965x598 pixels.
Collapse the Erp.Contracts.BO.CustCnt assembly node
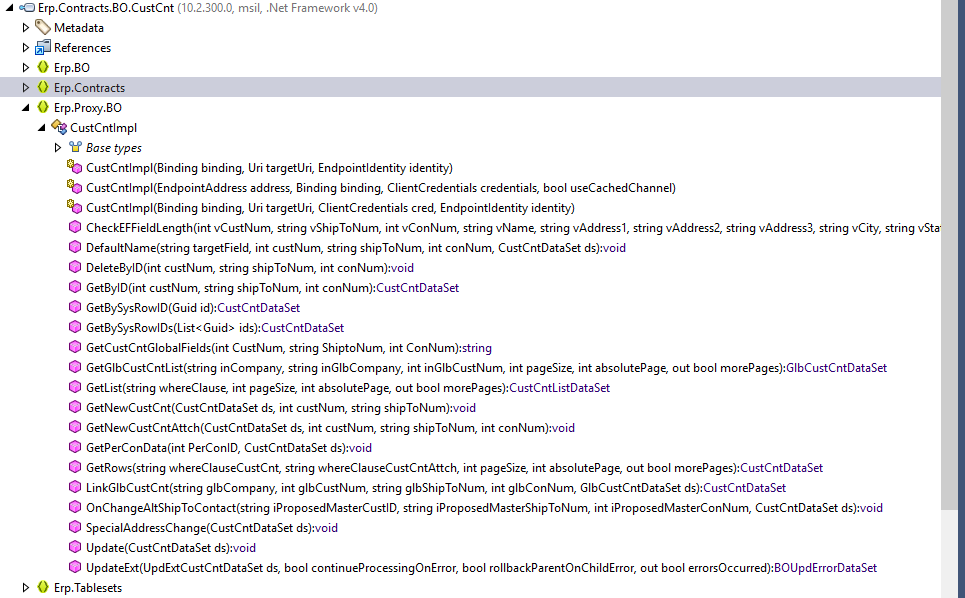tap(9, 8)
